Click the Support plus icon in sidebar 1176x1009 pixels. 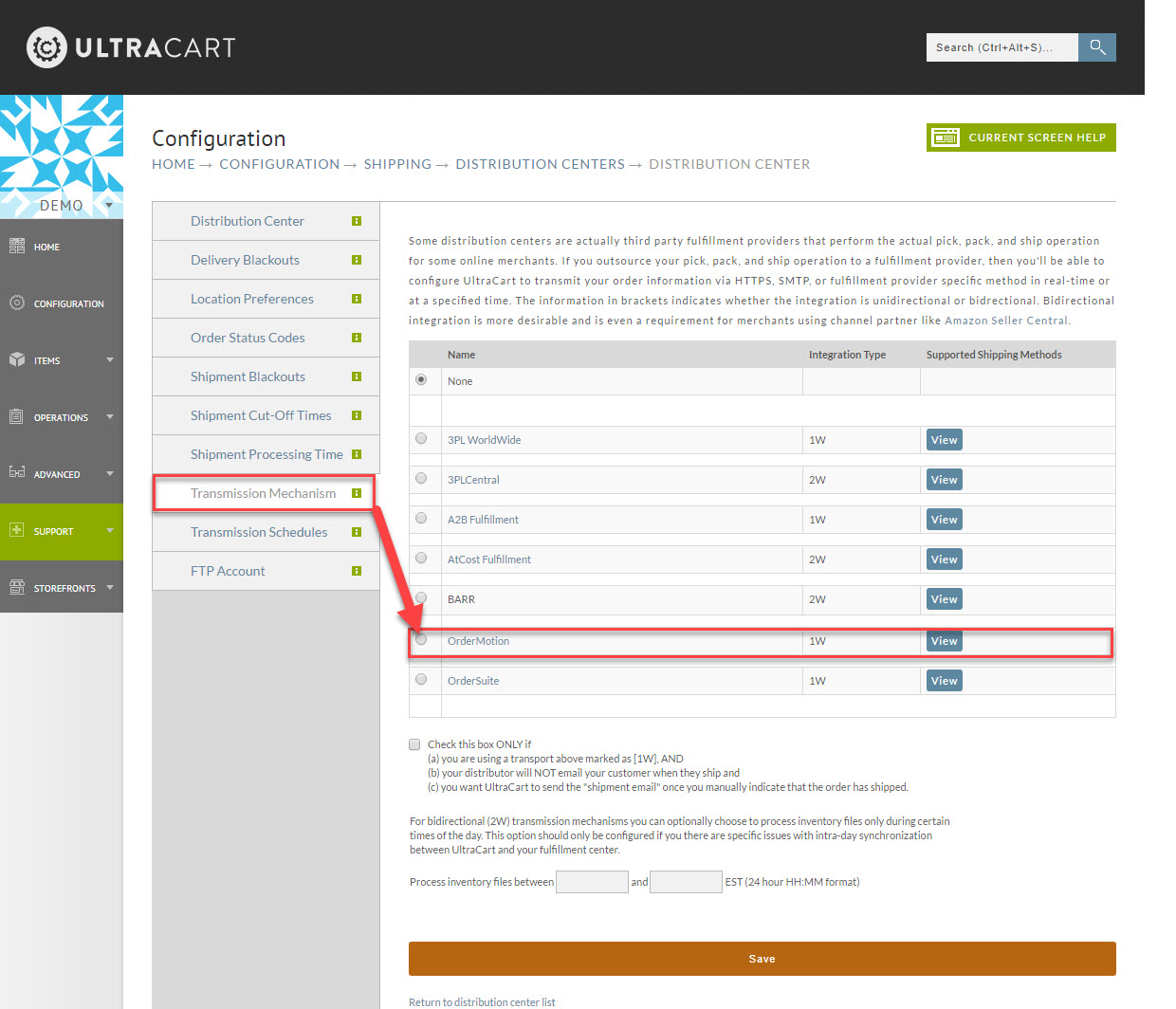coord(17,530)
